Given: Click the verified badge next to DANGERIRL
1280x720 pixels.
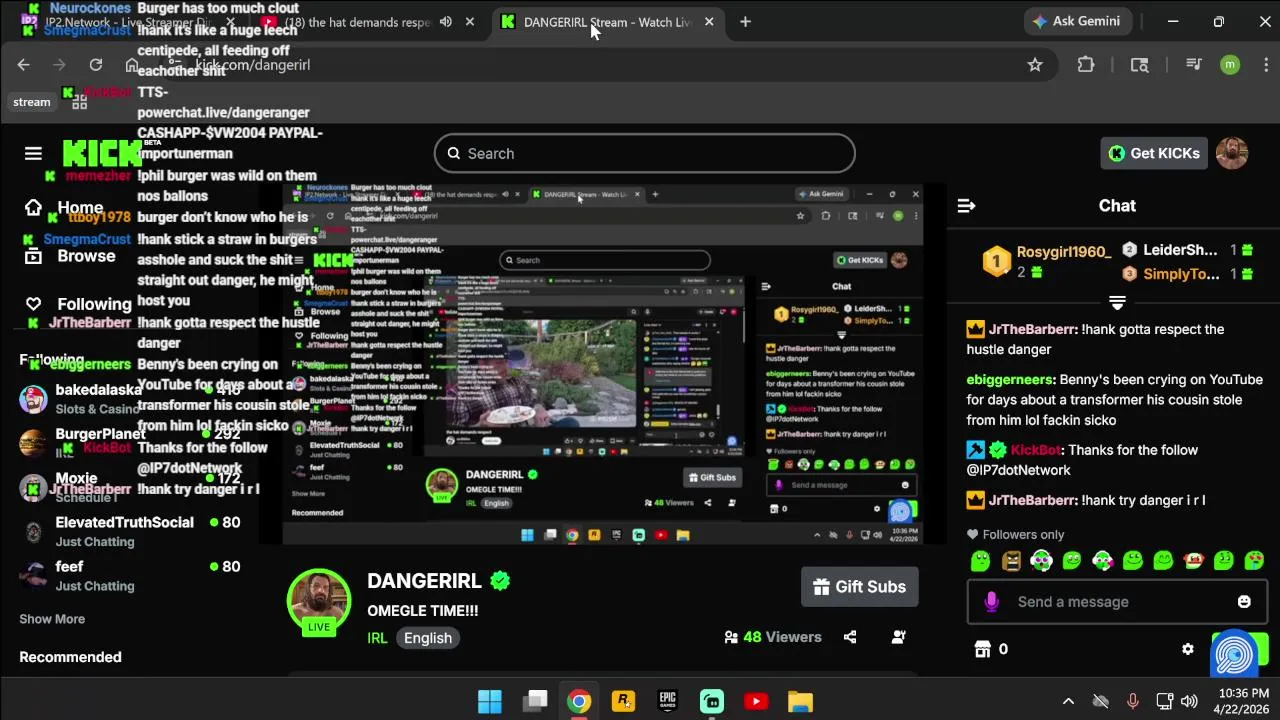Looking at the screenshot, I should tap(500, 581).
